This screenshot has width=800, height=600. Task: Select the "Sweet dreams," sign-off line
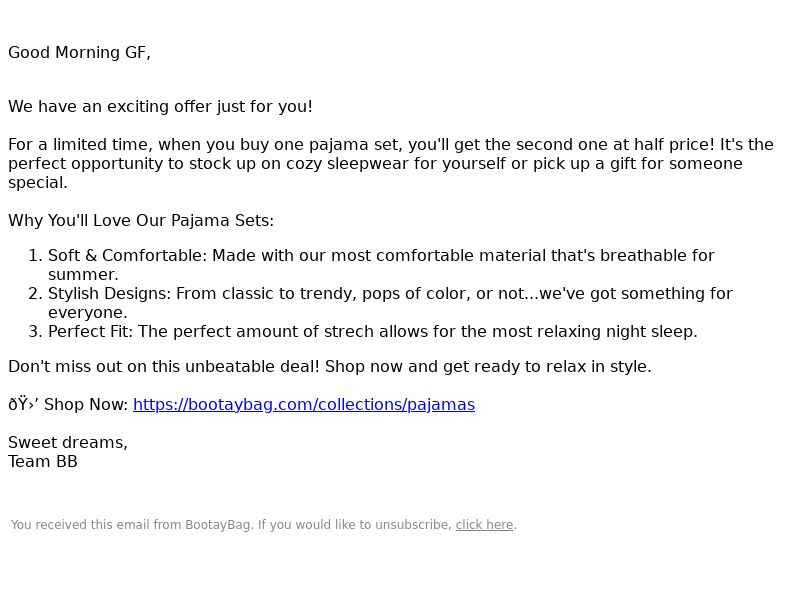coord(68,442)
